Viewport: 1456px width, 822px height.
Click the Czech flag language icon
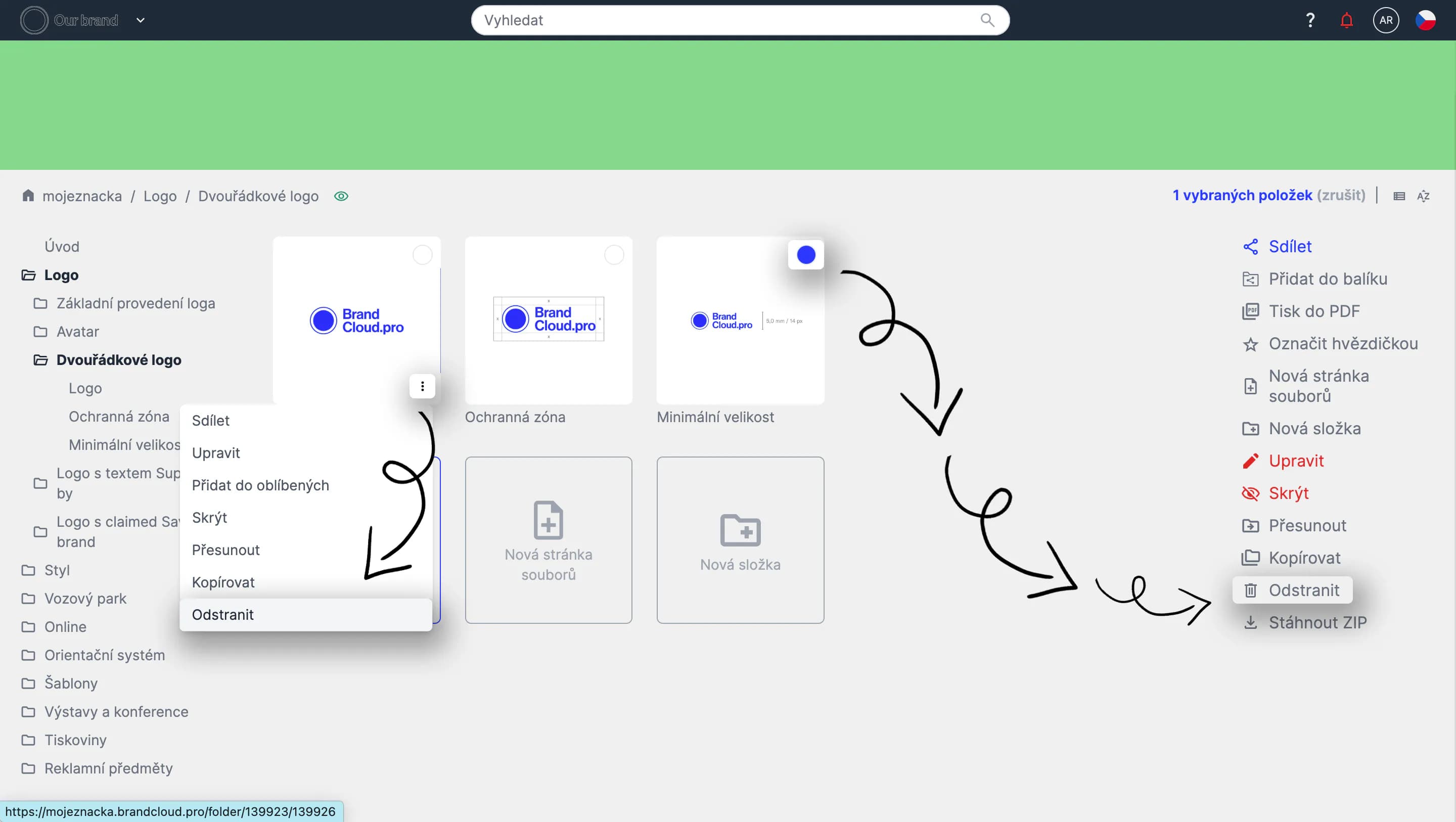point(1425,20)
